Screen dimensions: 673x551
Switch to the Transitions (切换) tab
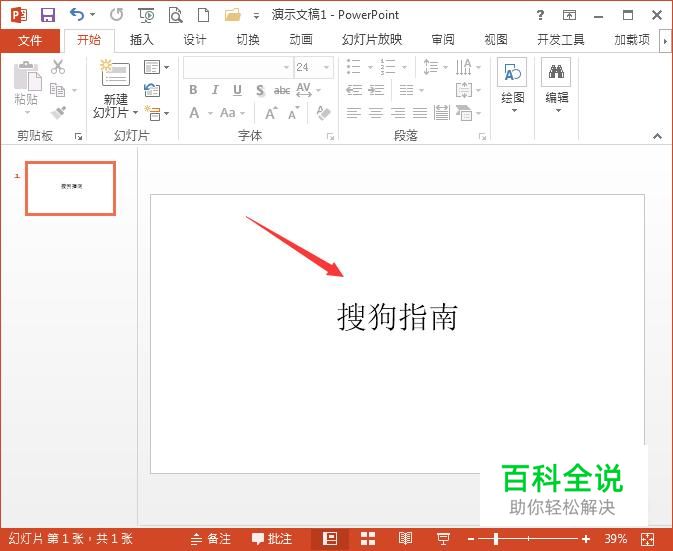248,40
